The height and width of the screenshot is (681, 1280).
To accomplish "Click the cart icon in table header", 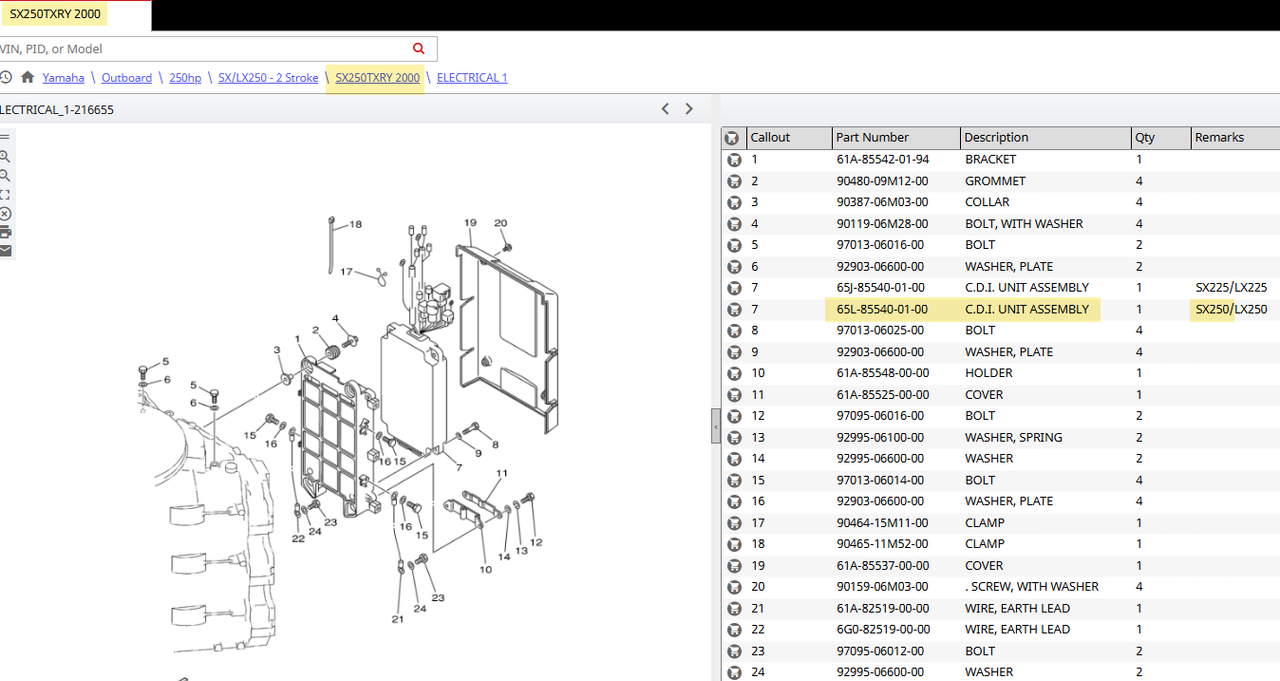I will pyautogui.click(x=733, y=137).
